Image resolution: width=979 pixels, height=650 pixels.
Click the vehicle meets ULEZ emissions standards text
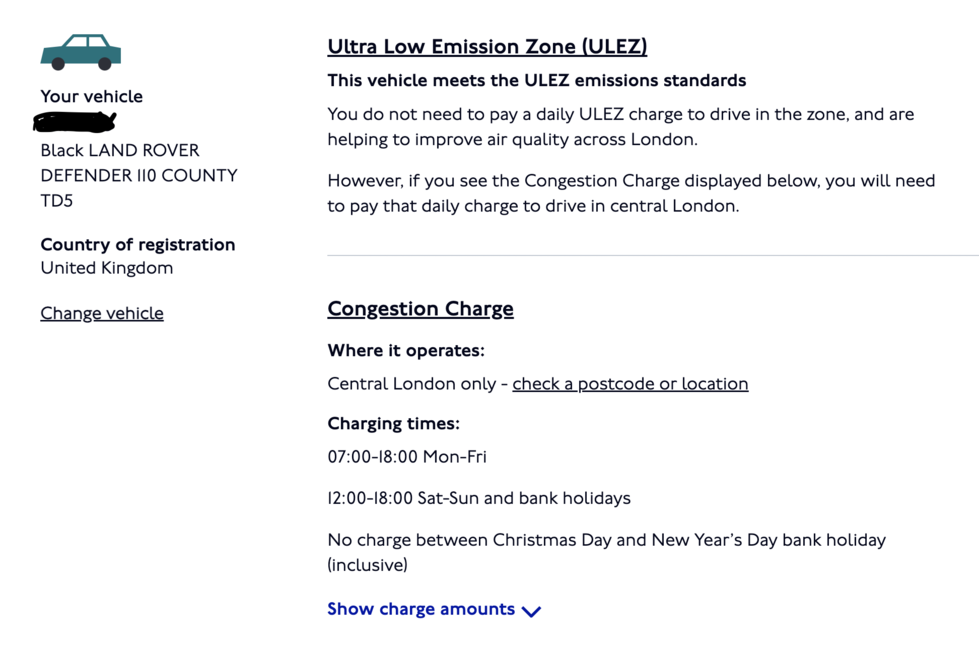pyautogui.click(x=537, y=81)
